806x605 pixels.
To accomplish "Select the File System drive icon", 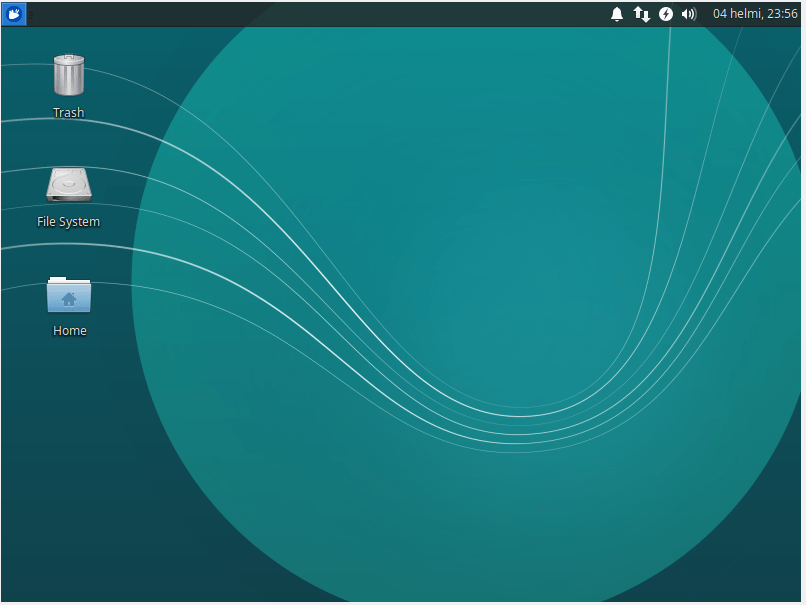I will tap(68, 185).
